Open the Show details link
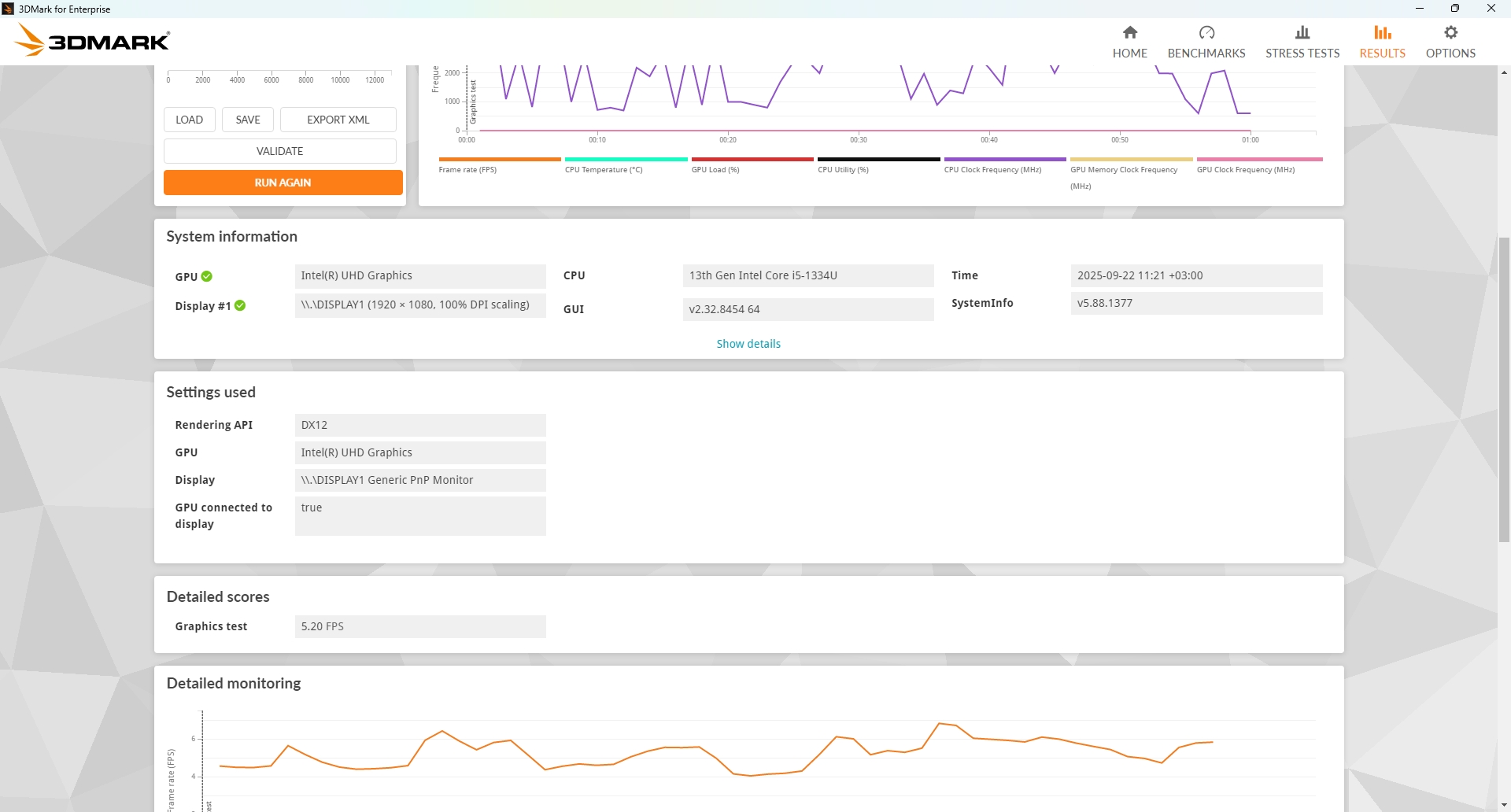Viewport: 1511px width, 812px height. tap(748, 344)
